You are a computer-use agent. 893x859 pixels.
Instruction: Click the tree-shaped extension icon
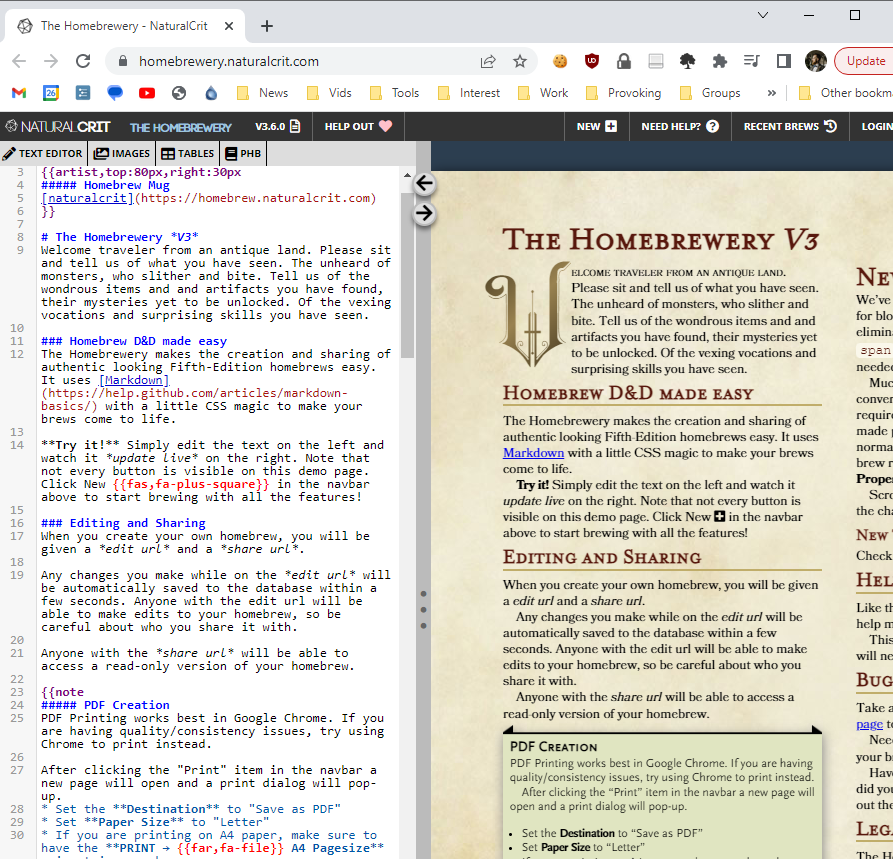click(x=687, y=61)
